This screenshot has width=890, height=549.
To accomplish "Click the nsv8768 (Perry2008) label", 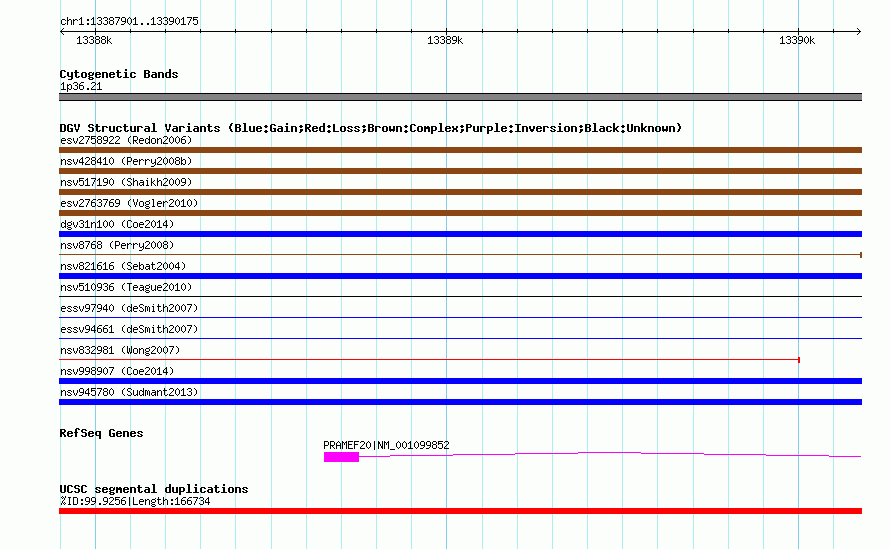I will [x=117, y=245].
